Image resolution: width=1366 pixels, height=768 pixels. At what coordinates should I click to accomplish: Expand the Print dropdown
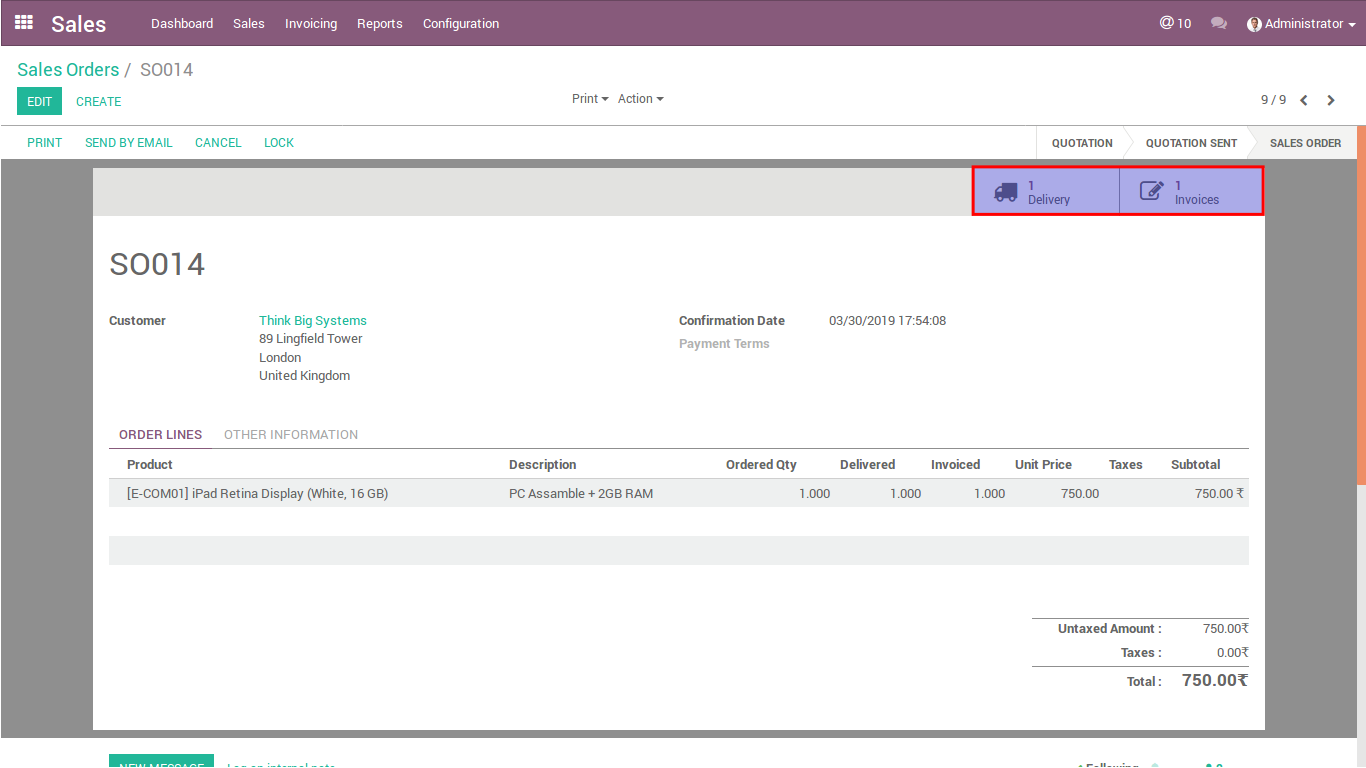click(x=590, y=99)
